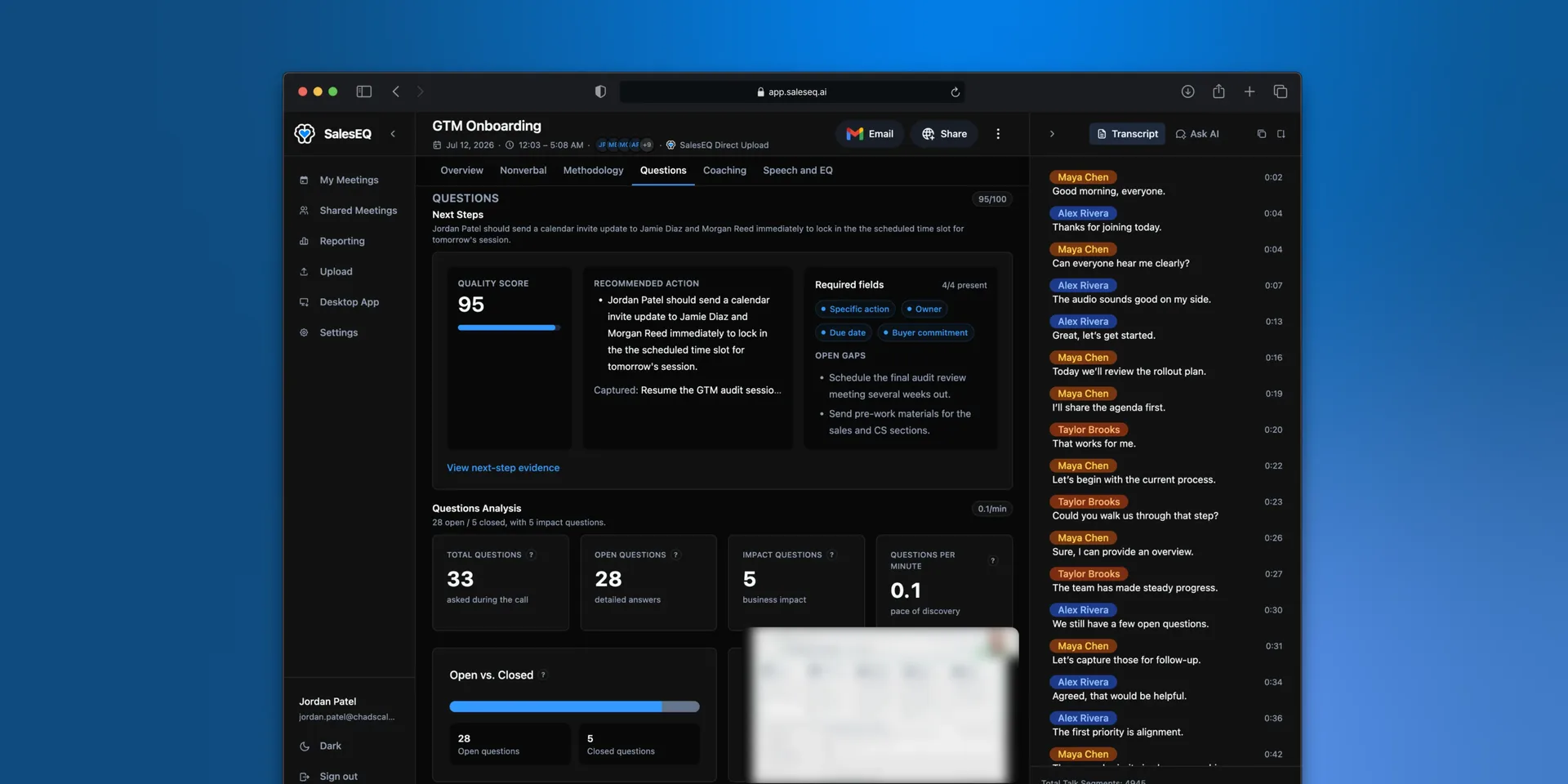Click the clock icon beside 12:03 – 5:08 AM

coord(510,145)
